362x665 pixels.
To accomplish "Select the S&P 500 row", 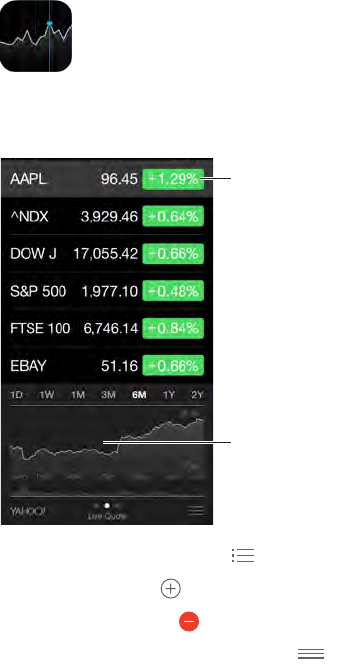I will [x=107, y=291].
